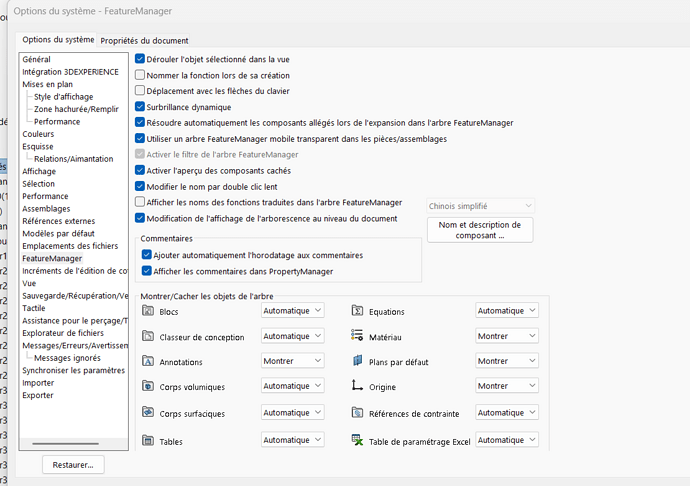Open the Corps volumiques dropdown
This screenshot has height=486, width=690.
tap(293, 386)
